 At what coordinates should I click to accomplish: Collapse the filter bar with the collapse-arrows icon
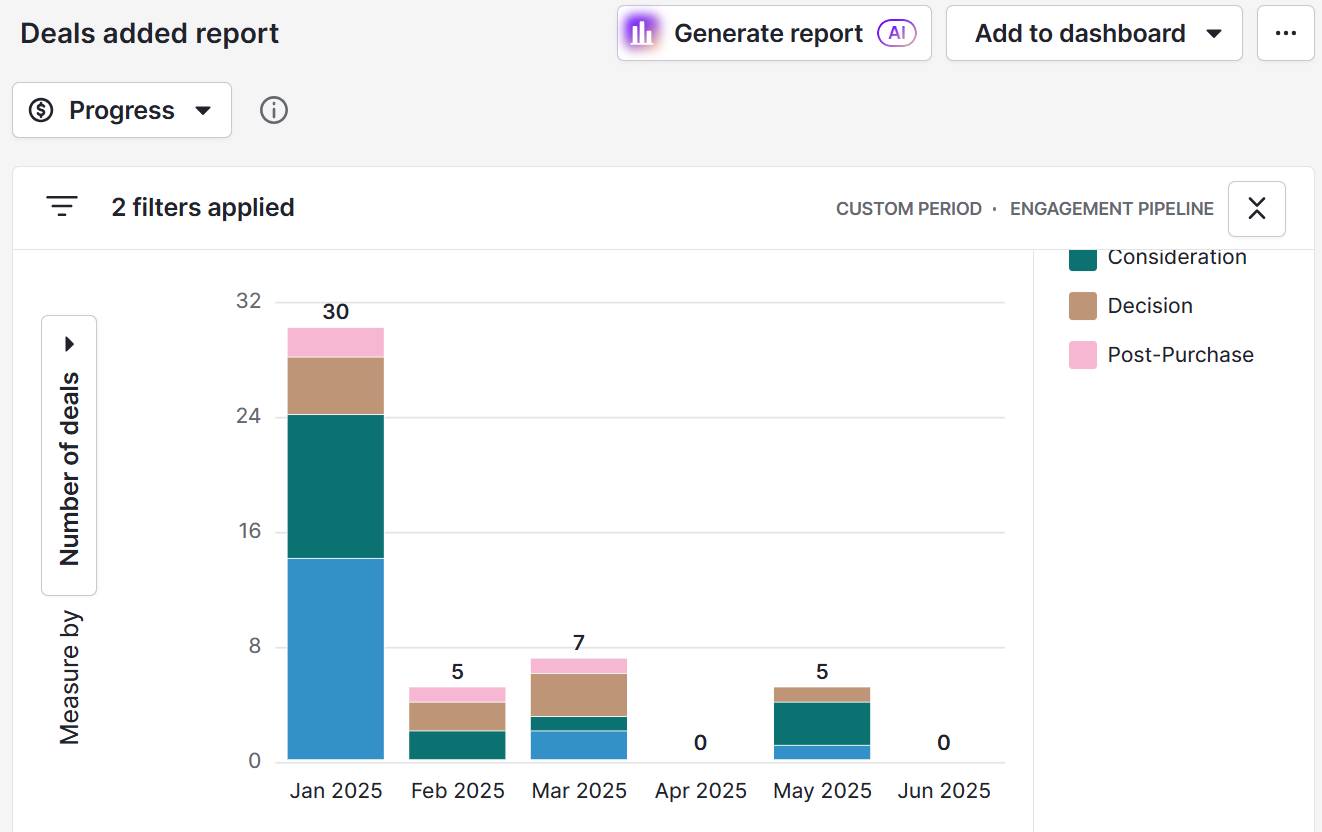pyautogui.click(x=1256, y=208)
